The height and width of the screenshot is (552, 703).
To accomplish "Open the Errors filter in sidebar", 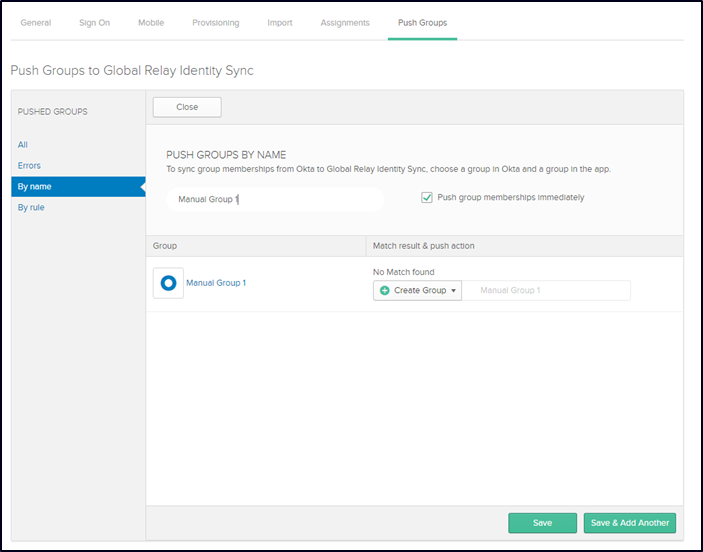I will pyautogui.click(x=29, y=165).
